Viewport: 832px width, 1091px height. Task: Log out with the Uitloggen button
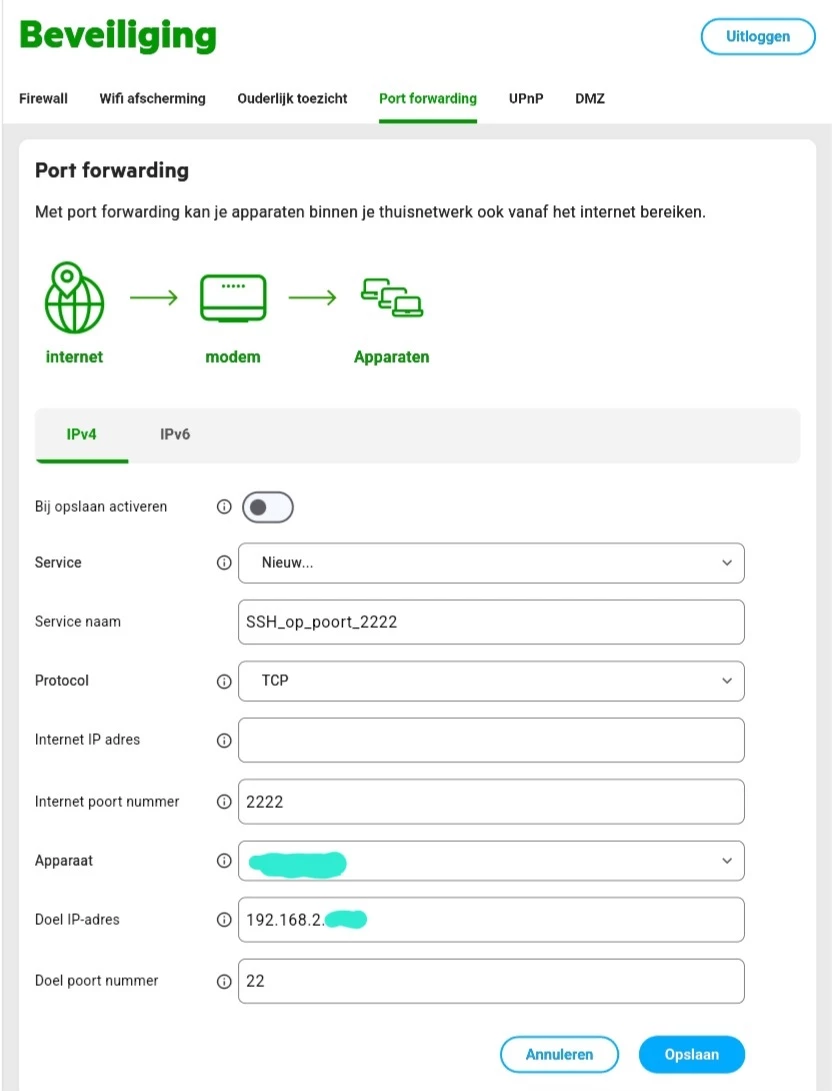tap(757, 37)
